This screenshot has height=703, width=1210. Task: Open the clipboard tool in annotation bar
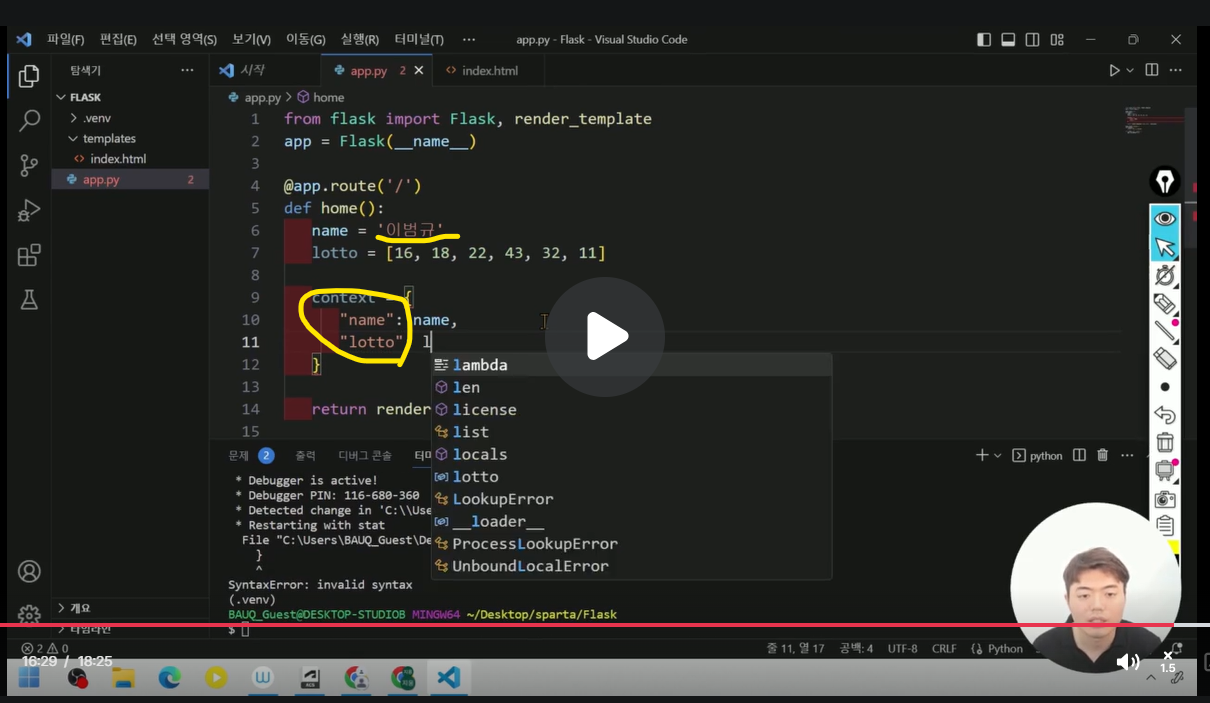pyautogui.click(x=1165, y=525)
